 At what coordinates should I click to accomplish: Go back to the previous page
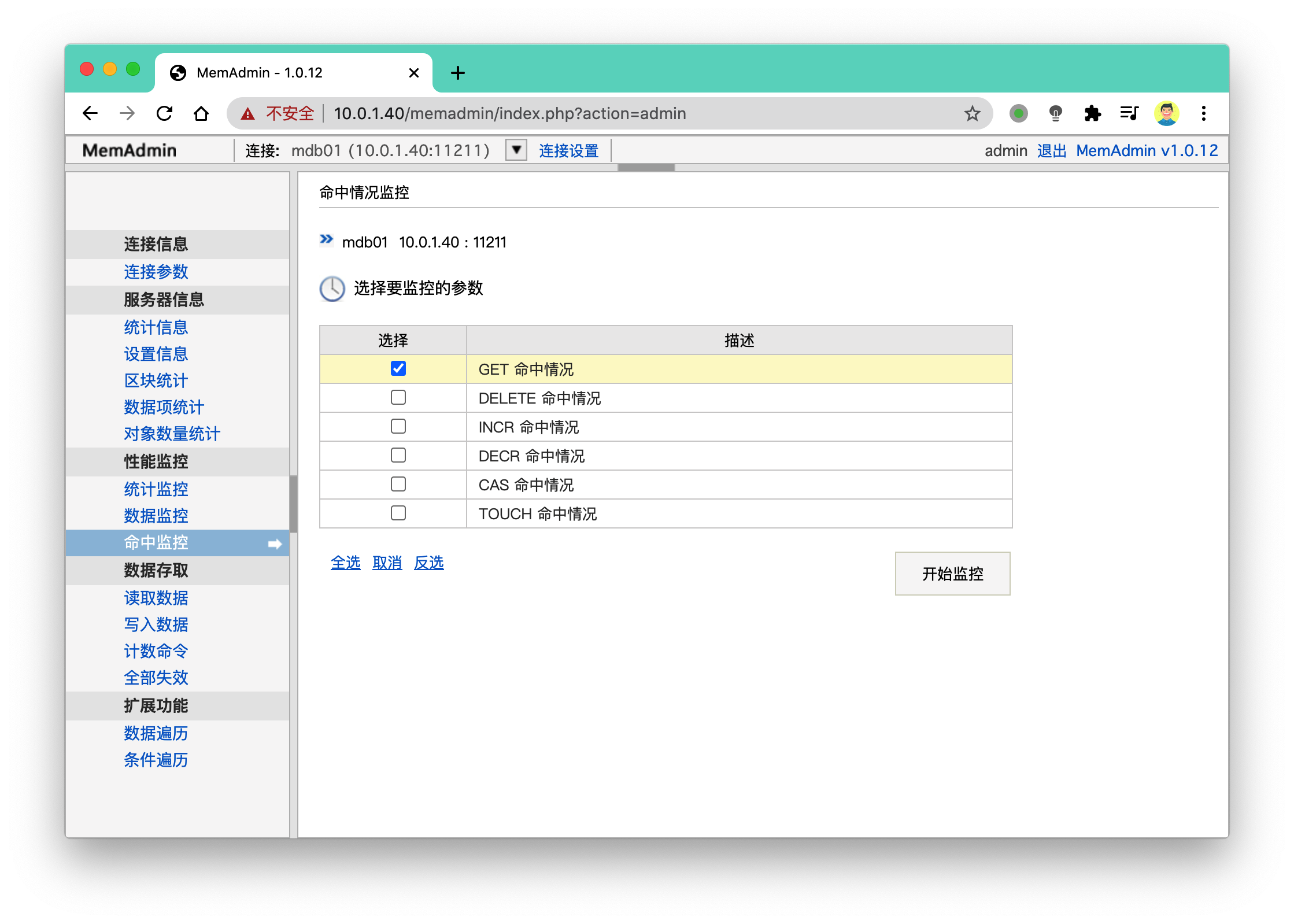point(90,113)
